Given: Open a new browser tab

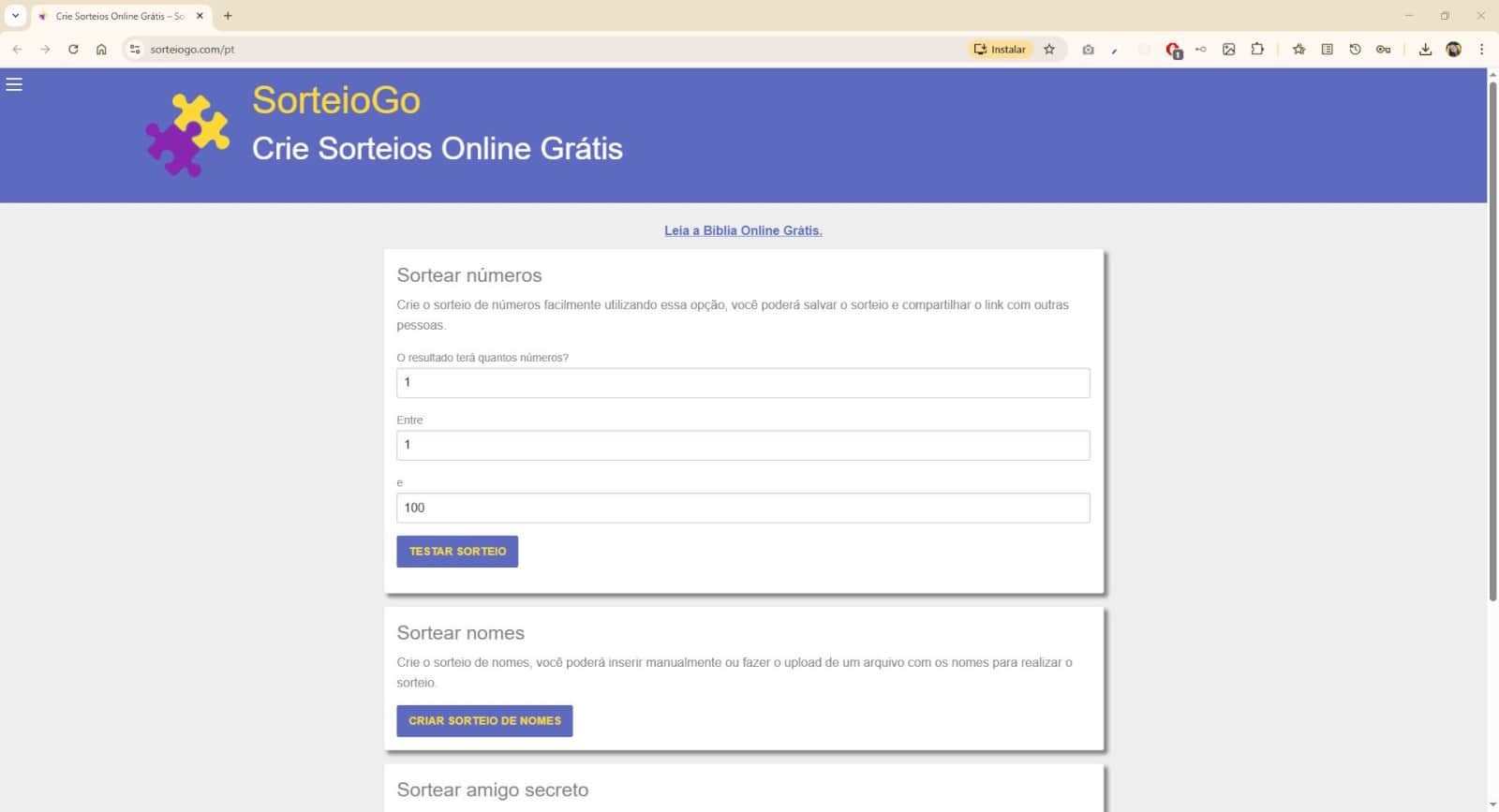Looking at the screenshot, I should click(x=228, y=16).
